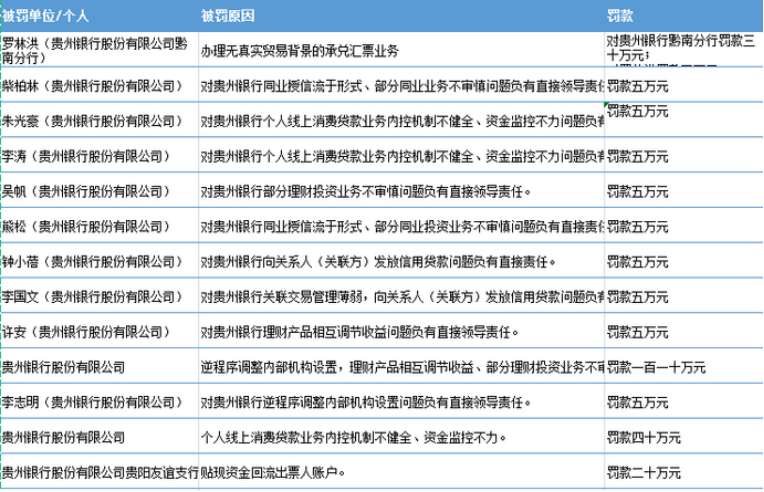The image size is (764, 492).
Task: Select the 罚款五万元 cell in 吴帆 row
Action: pyautogui.click(x=684, y=190)
